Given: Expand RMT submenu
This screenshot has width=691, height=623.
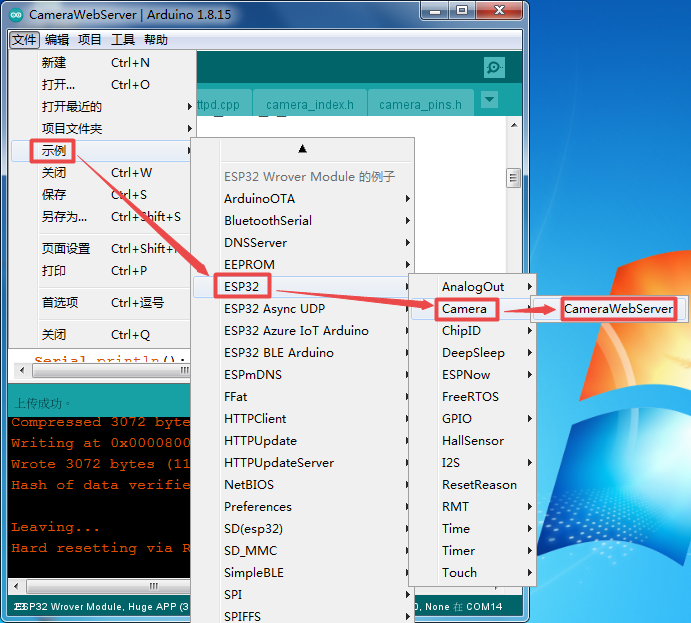Looking at the screenshot, I should tap(473, 507).
